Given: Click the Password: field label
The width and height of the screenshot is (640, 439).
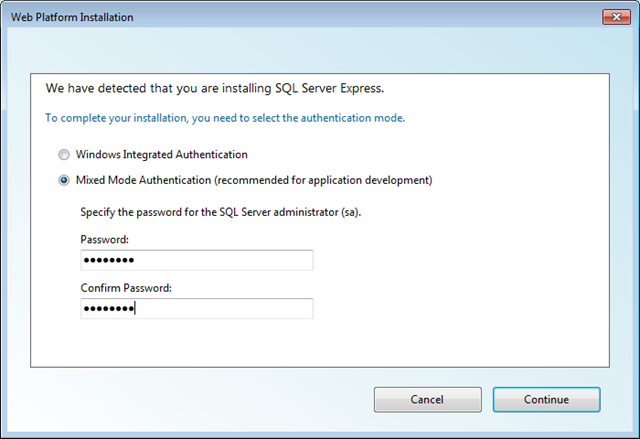Looking at the screenshot, I should pyautogui.click(x=104, y=239).
